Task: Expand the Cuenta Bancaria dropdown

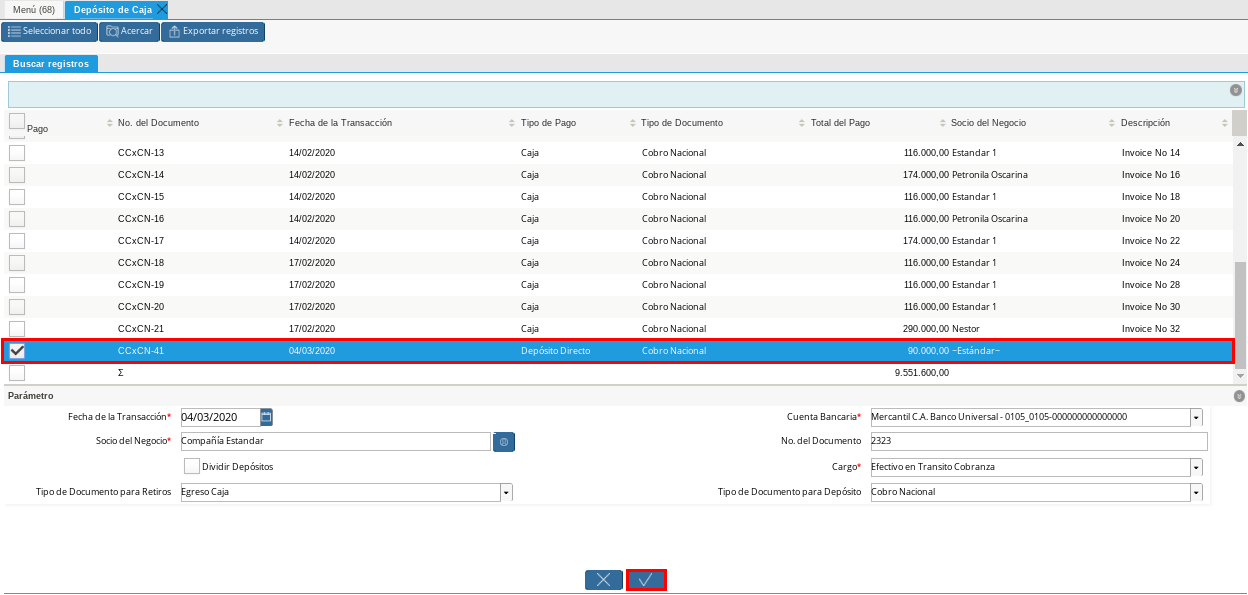Action: tap(1196, 417)
